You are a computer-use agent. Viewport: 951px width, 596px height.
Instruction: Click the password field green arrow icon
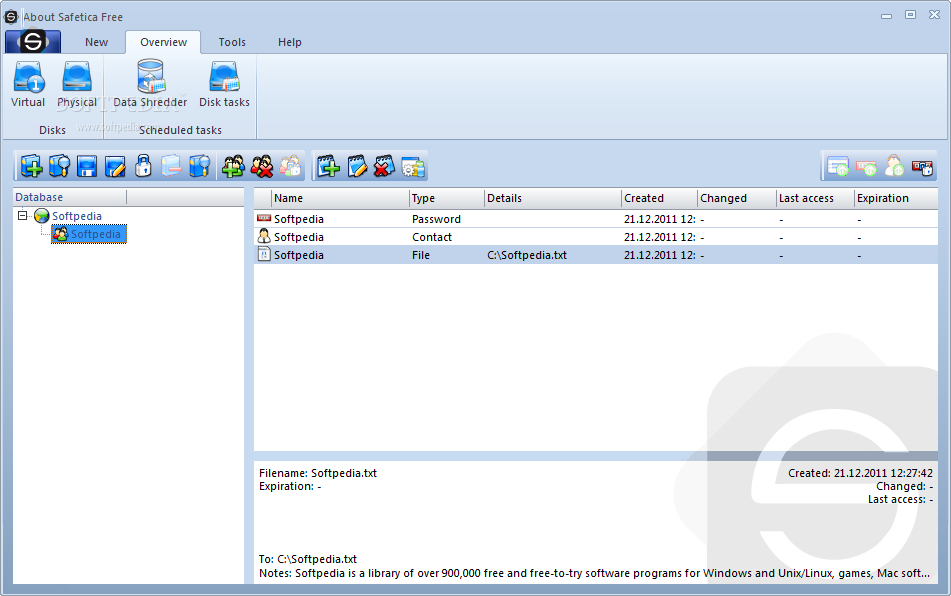[x=866, y=166]
